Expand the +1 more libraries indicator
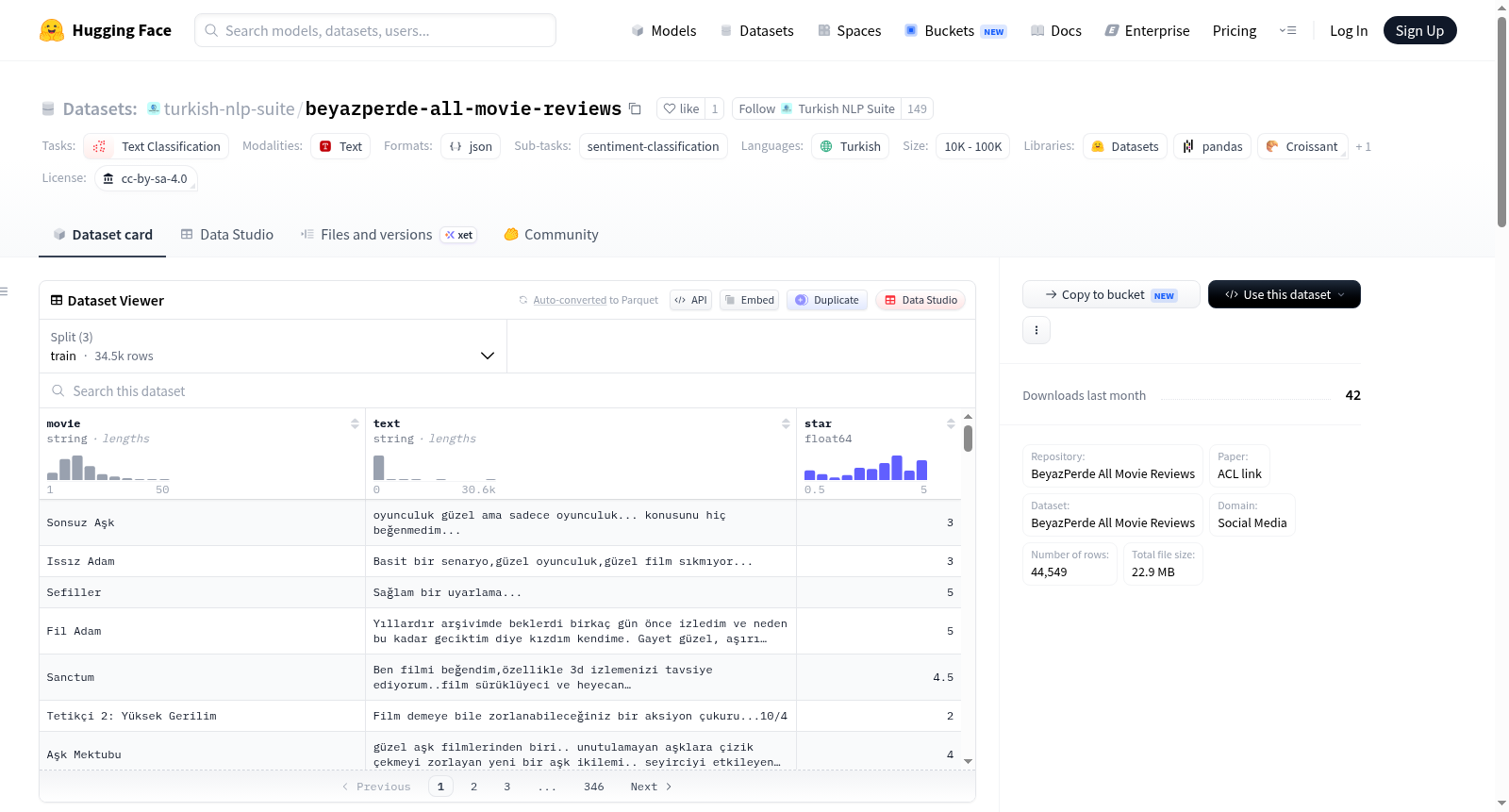The width and height of the screenshot is (1509, 812). (x=1363, y=146)
